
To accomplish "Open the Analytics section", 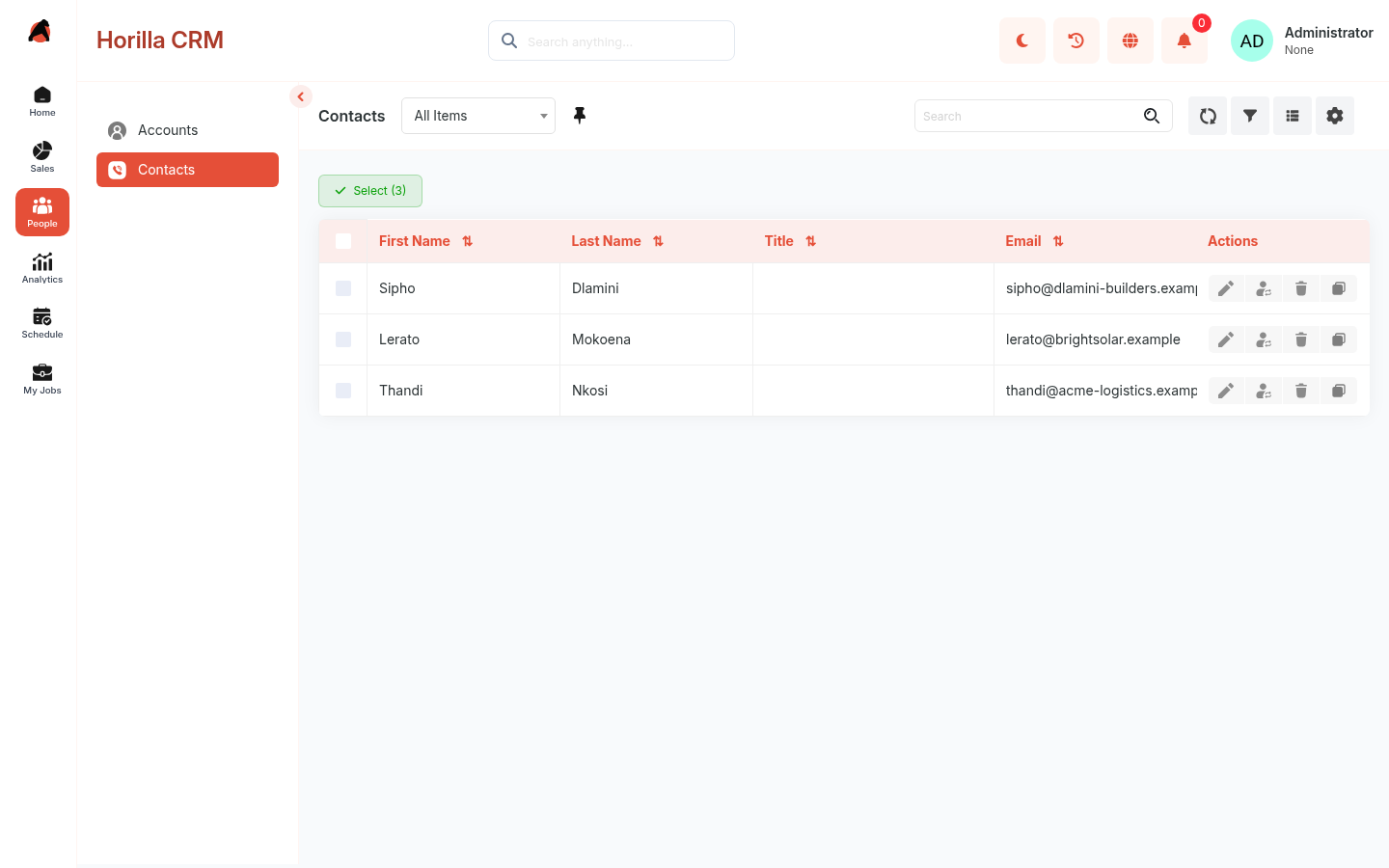I will tap(42, 268).
